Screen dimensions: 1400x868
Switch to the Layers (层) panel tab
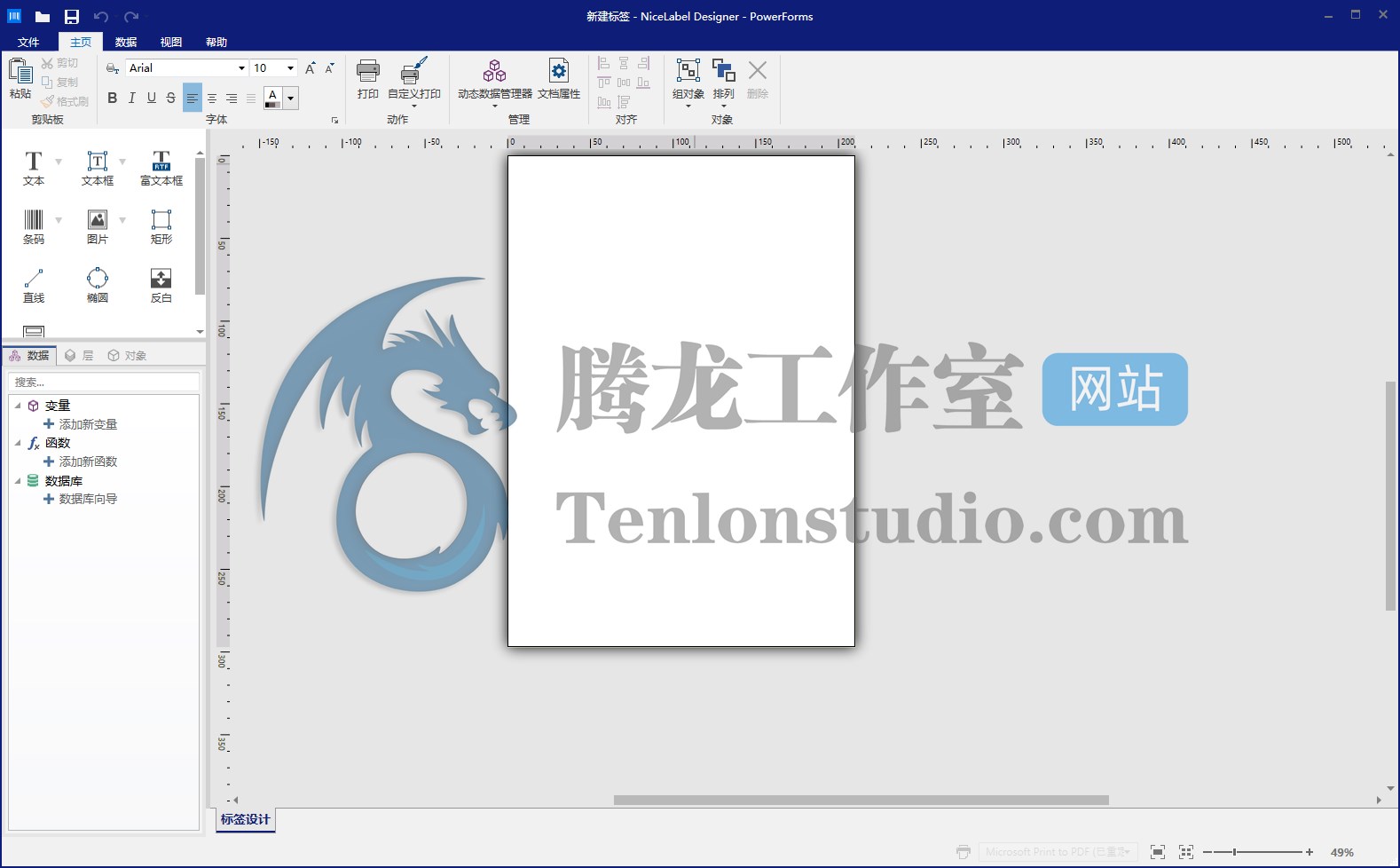[79, 356]
